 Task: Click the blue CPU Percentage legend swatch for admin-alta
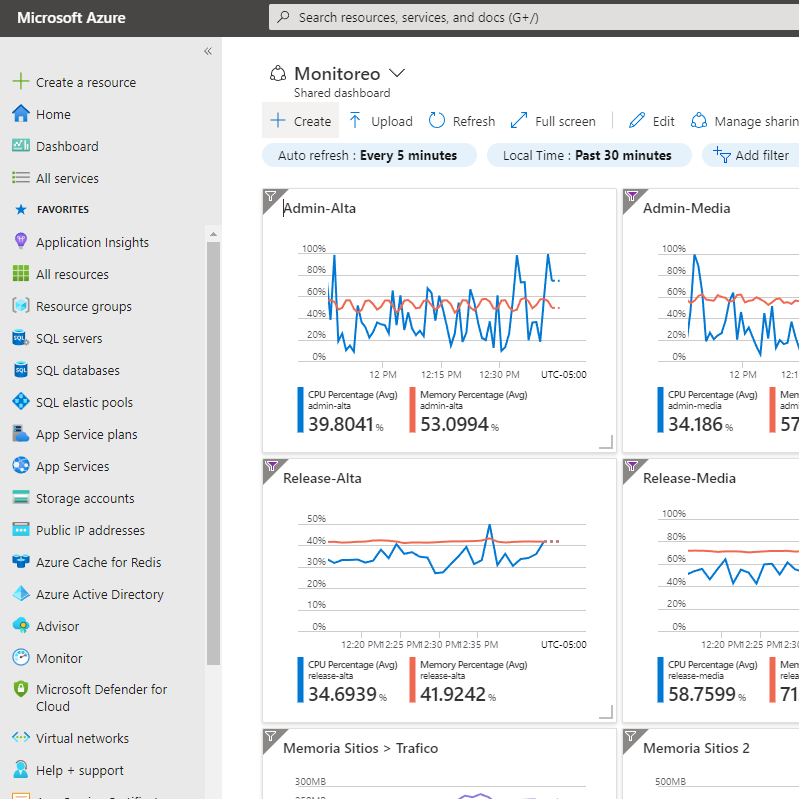click(x=299, y=410)
